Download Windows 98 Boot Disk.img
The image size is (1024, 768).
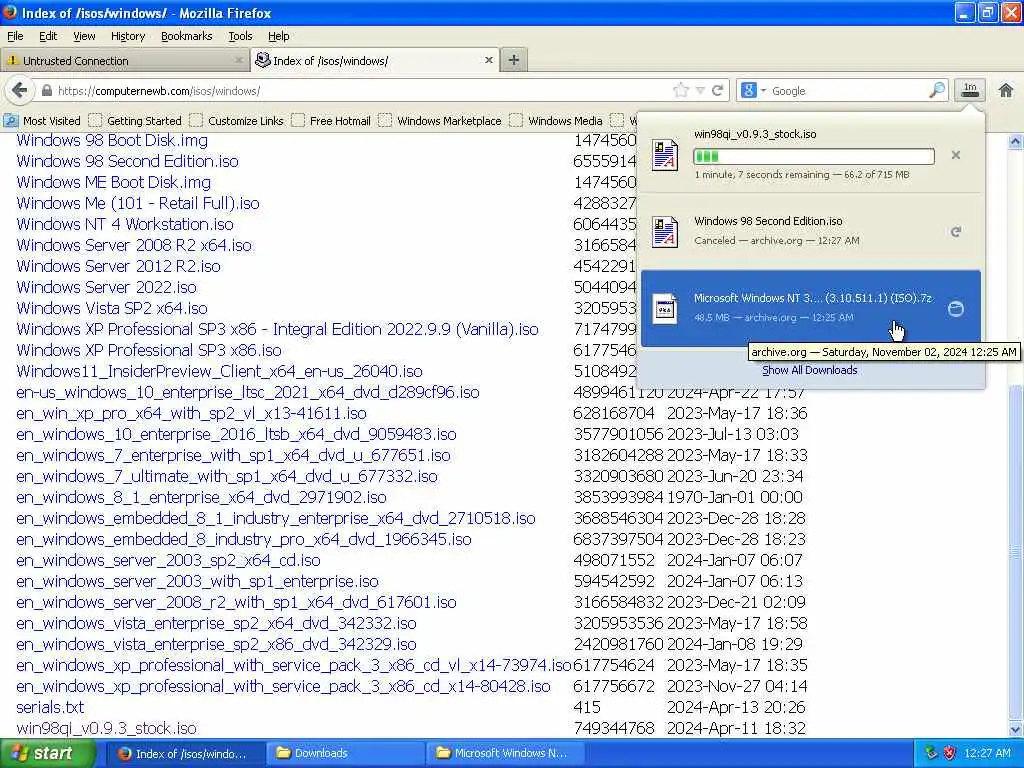tap(112, 140)
